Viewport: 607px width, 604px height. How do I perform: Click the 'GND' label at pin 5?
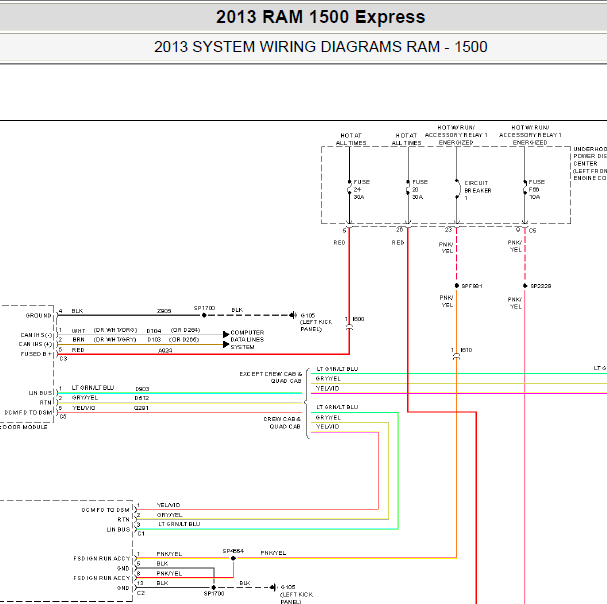pyautogui.click(x=123, y=568)
